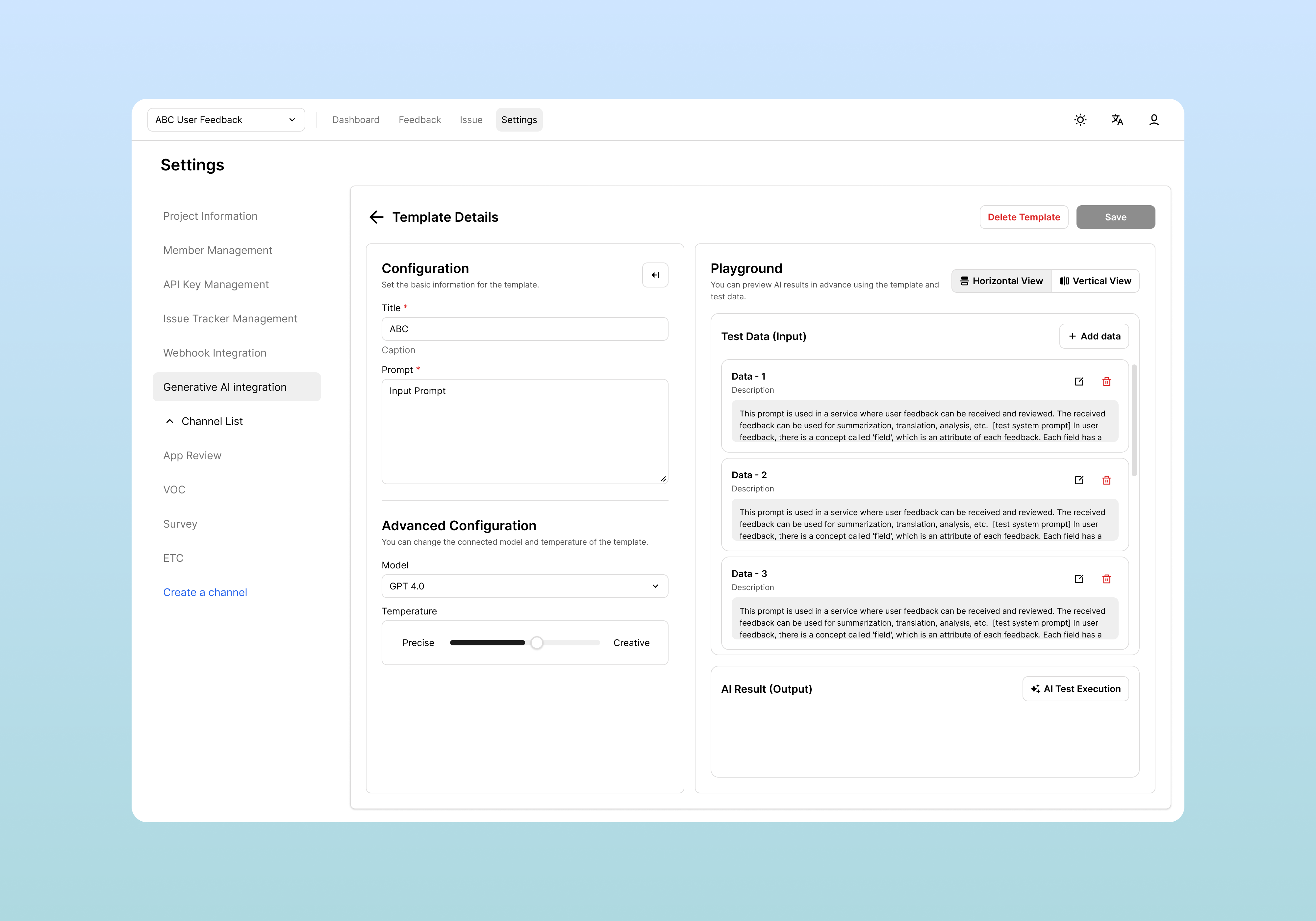Open the GPT 4.0 model dropdown
Image resolution: width=1316 pixels, height=921 pixels.
[x=524, y=586]
